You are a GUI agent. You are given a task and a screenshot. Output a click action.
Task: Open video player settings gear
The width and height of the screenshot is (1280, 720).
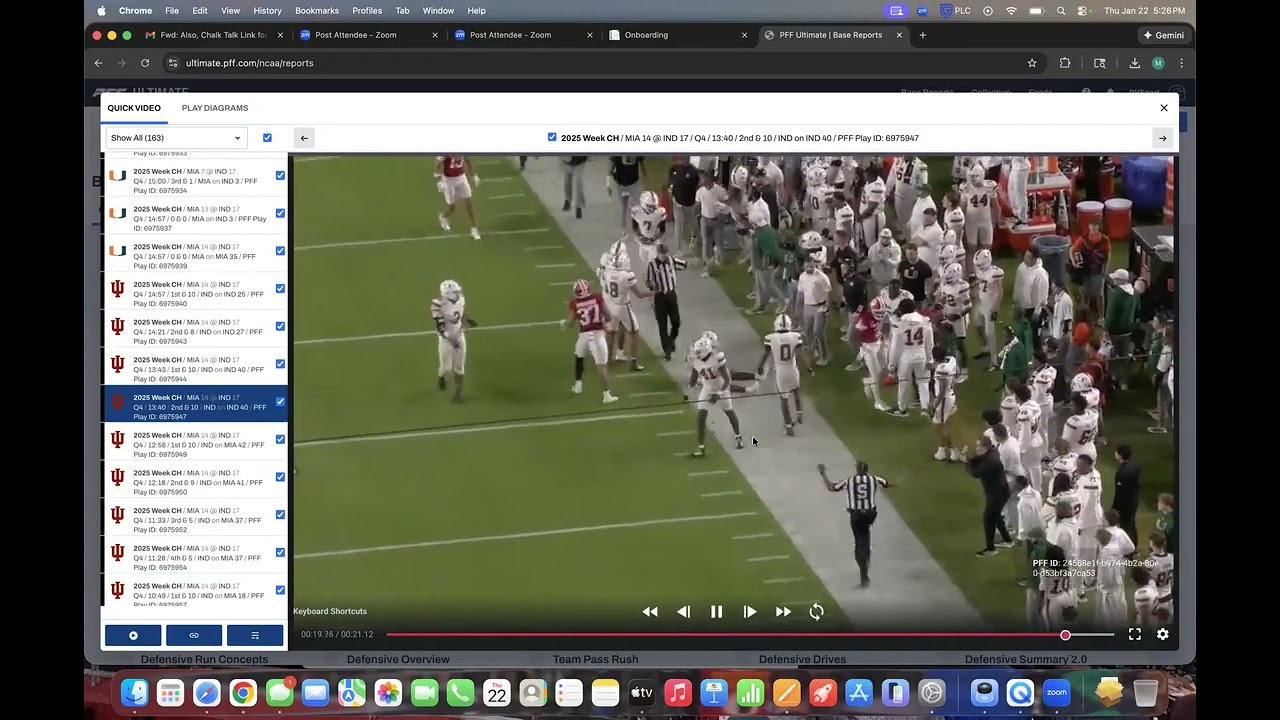click(x=1163, y=634)
